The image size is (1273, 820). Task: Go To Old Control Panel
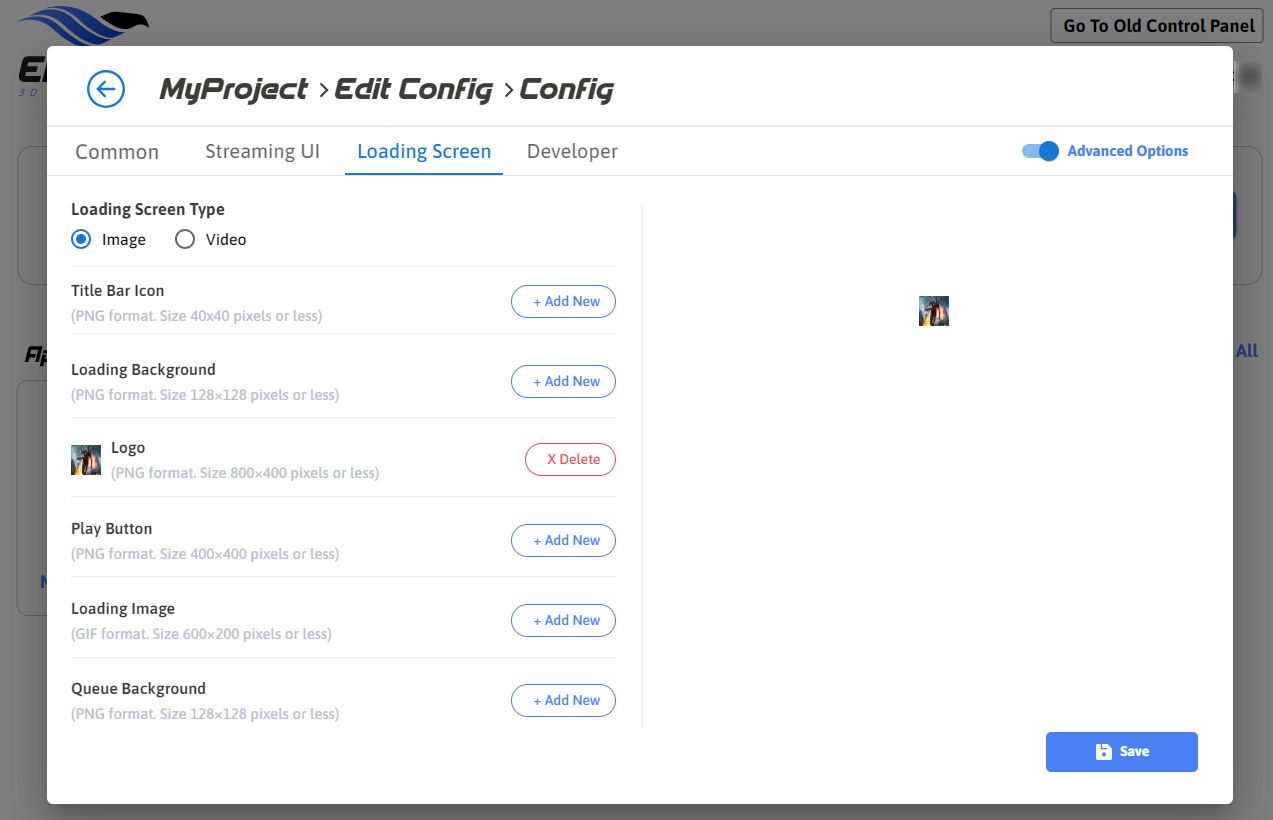[1156, 26]
